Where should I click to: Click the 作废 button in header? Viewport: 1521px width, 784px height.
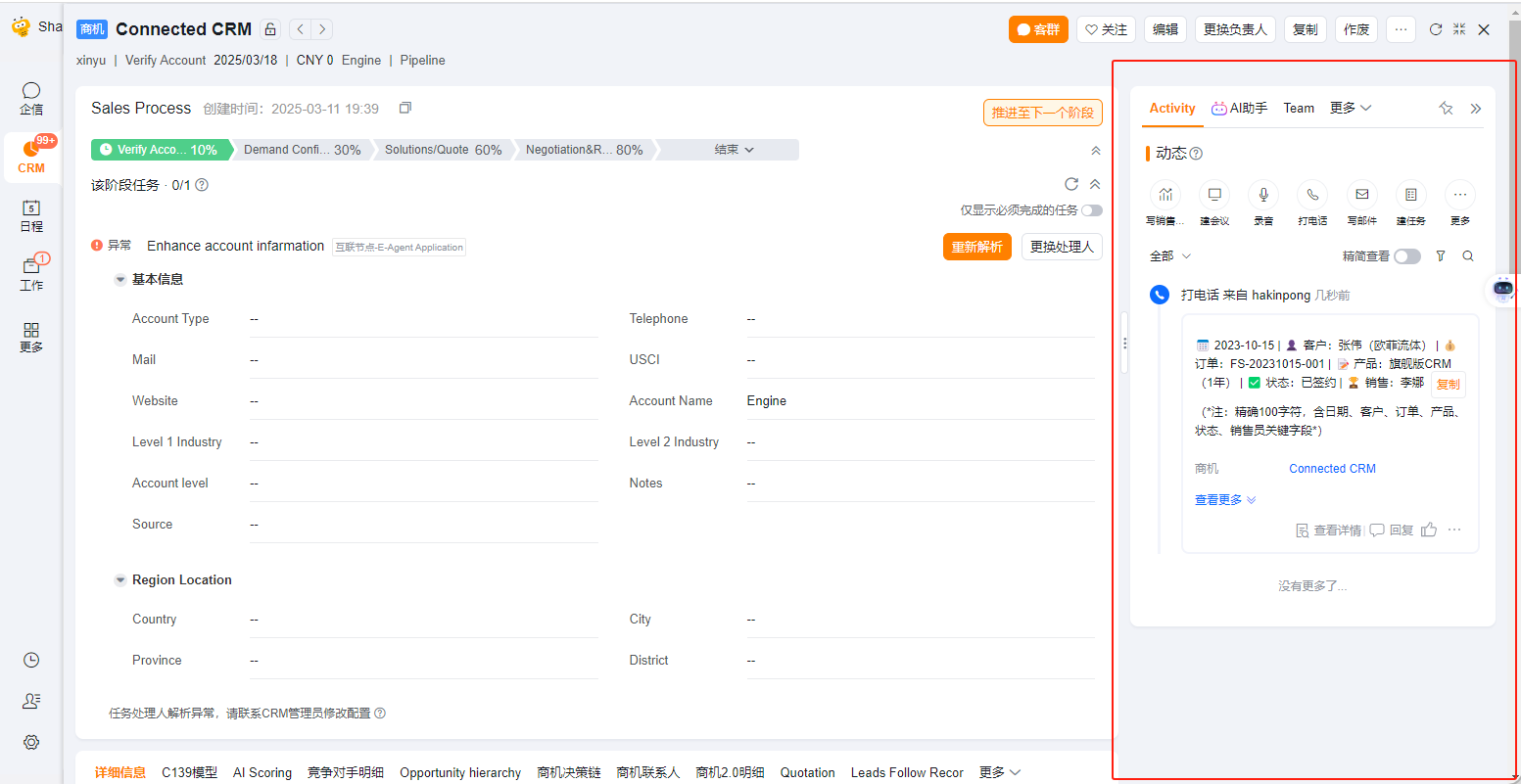1356,29
